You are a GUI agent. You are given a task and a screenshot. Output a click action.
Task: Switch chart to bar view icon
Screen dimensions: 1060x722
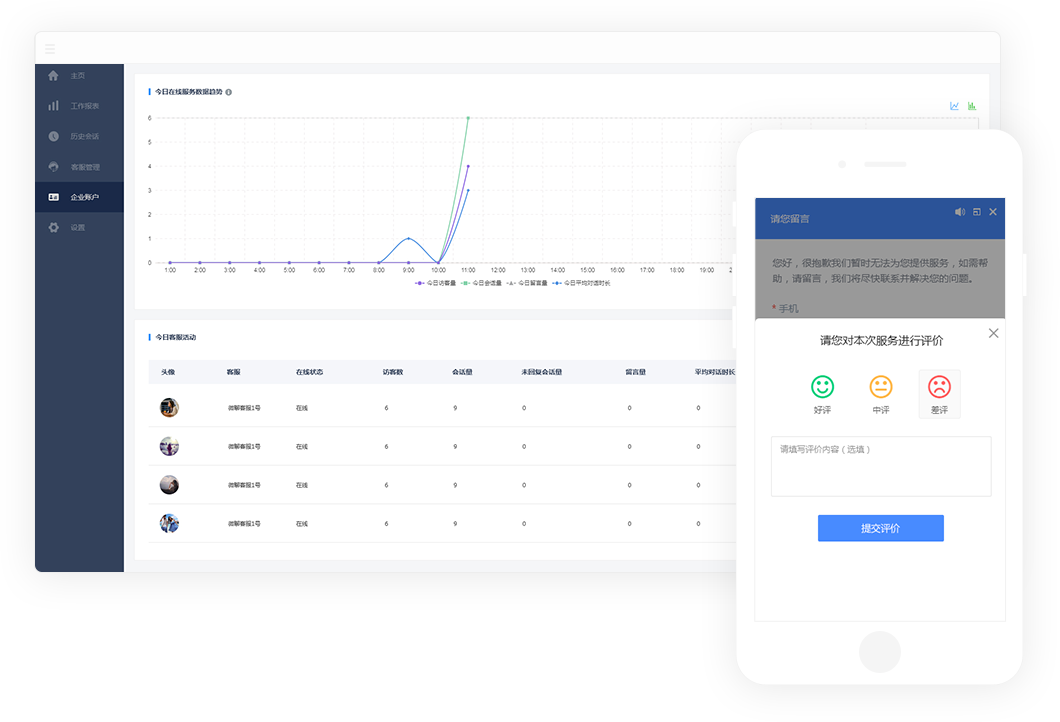[972, 106]
